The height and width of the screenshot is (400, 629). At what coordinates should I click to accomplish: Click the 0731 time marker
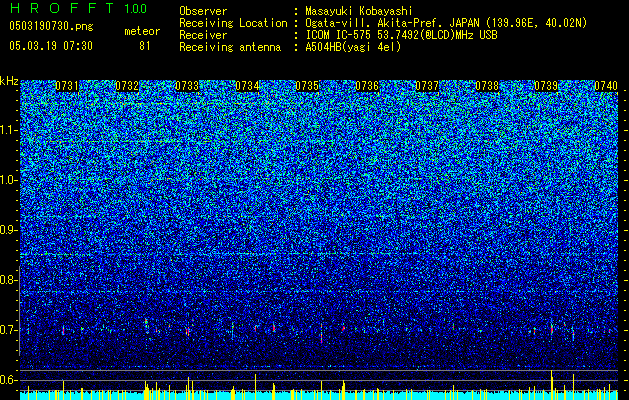point(67,86)
